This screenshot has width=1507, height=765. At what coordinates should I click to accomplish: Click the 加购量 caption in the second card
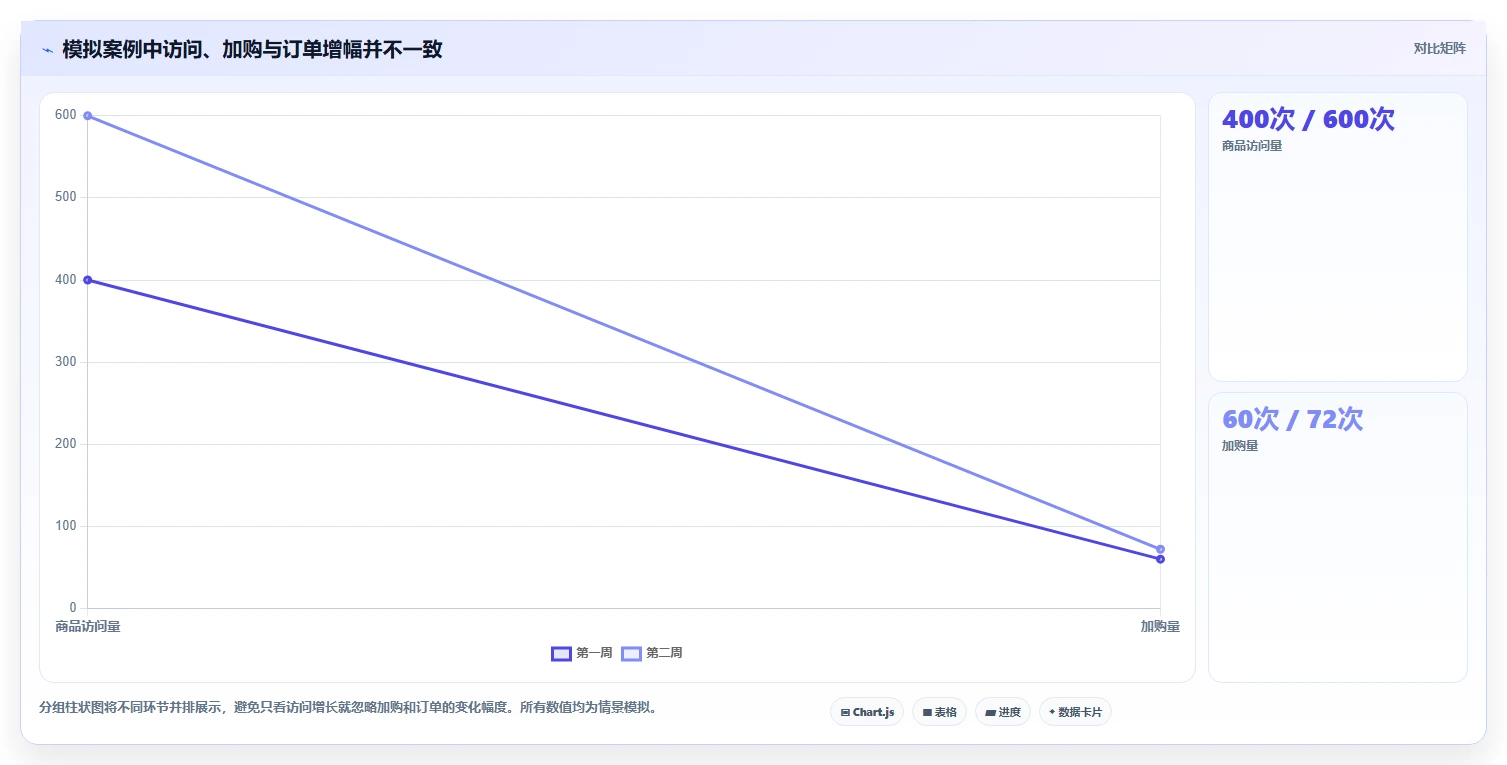1240,446
